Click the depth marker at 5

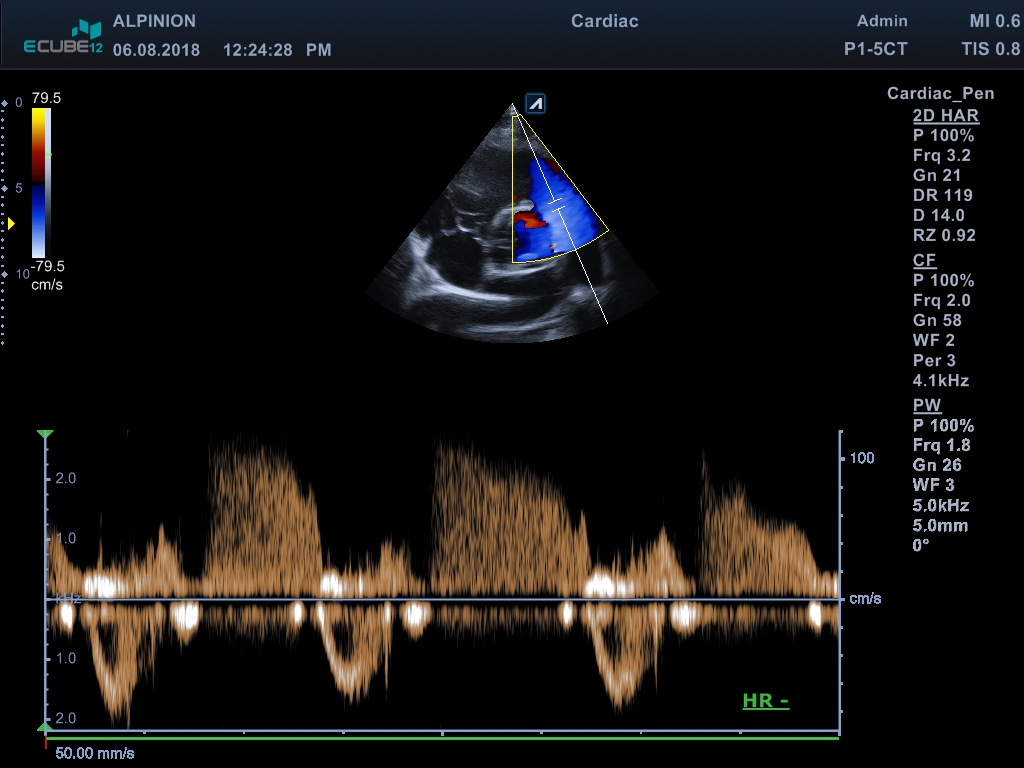click(5, 188)
